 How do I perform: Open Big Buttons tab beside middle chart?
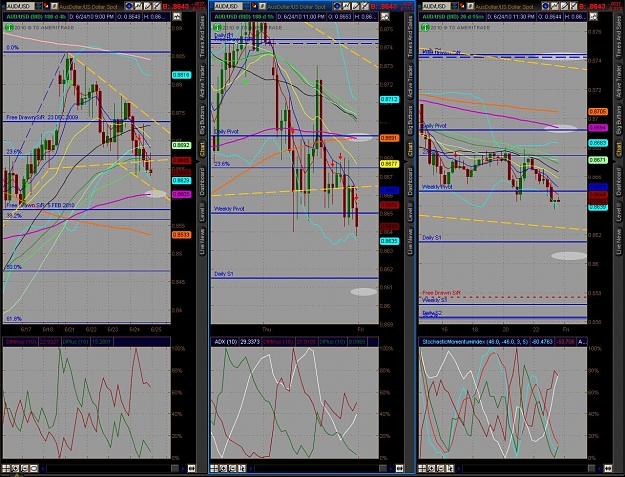tap(410, 120)
